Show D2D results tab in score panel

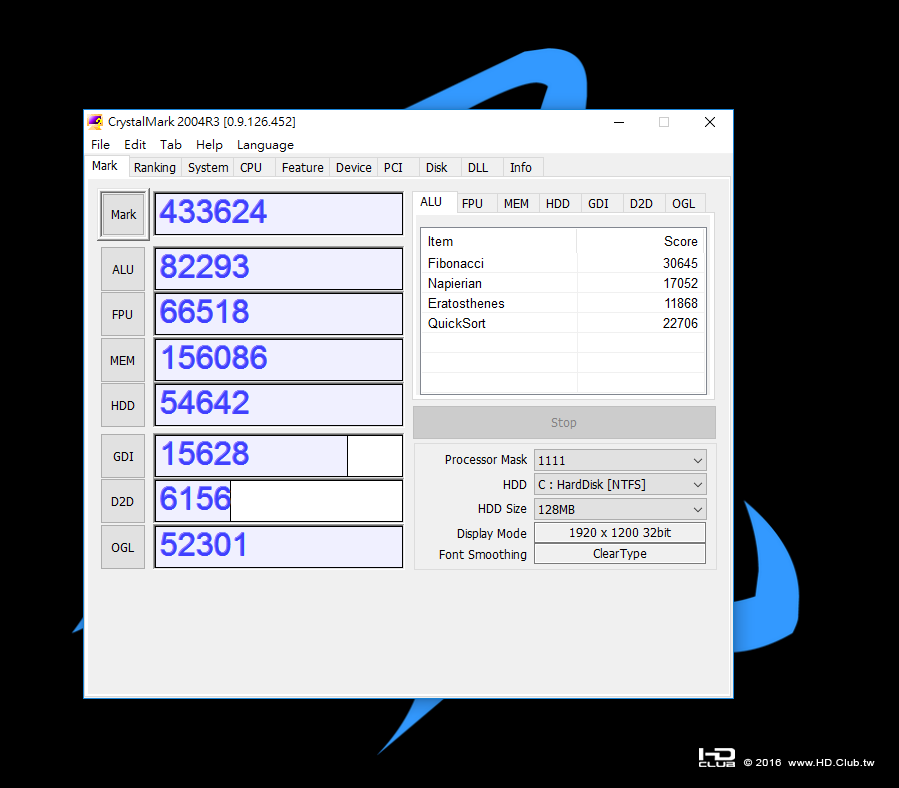point(642,204)
